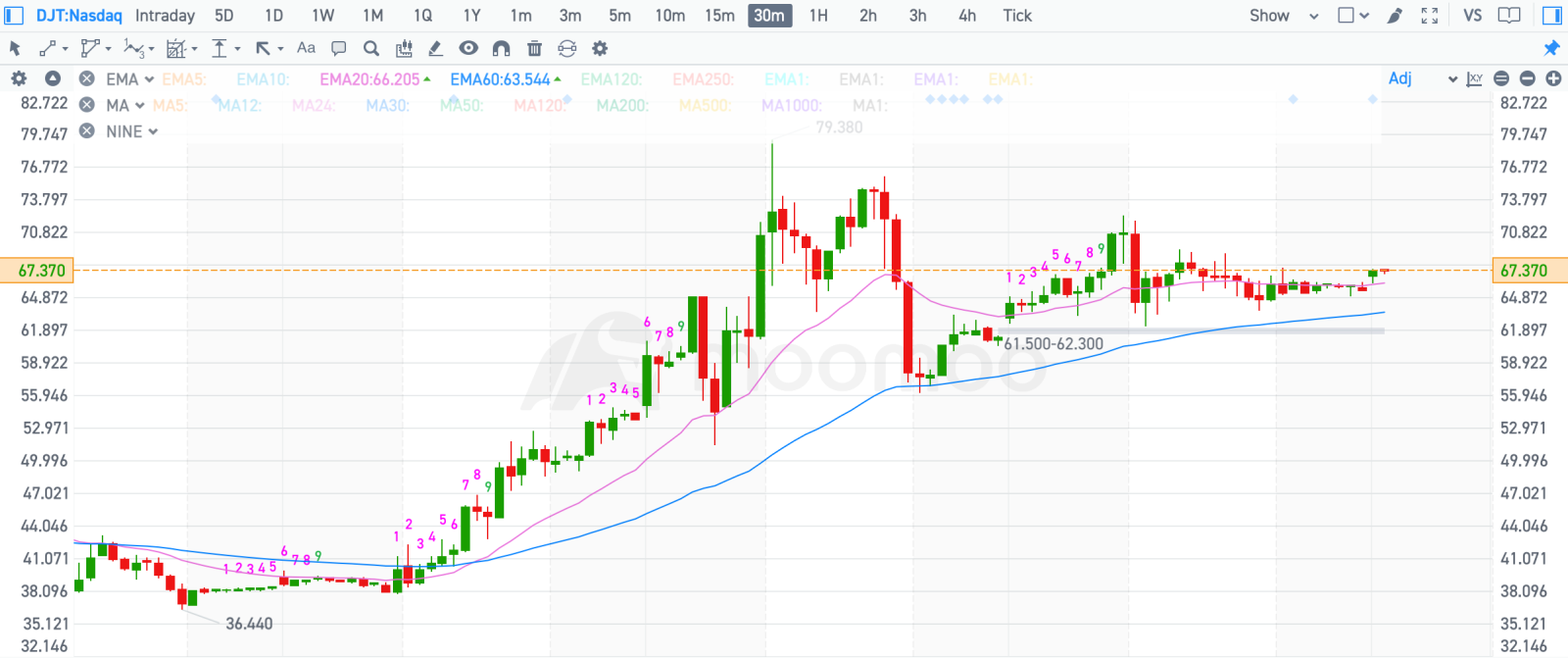The height and width of the screenshot is (658, 1568).
Task: Toggle drawings visibility with eye icon
Action: coord(468,48)
